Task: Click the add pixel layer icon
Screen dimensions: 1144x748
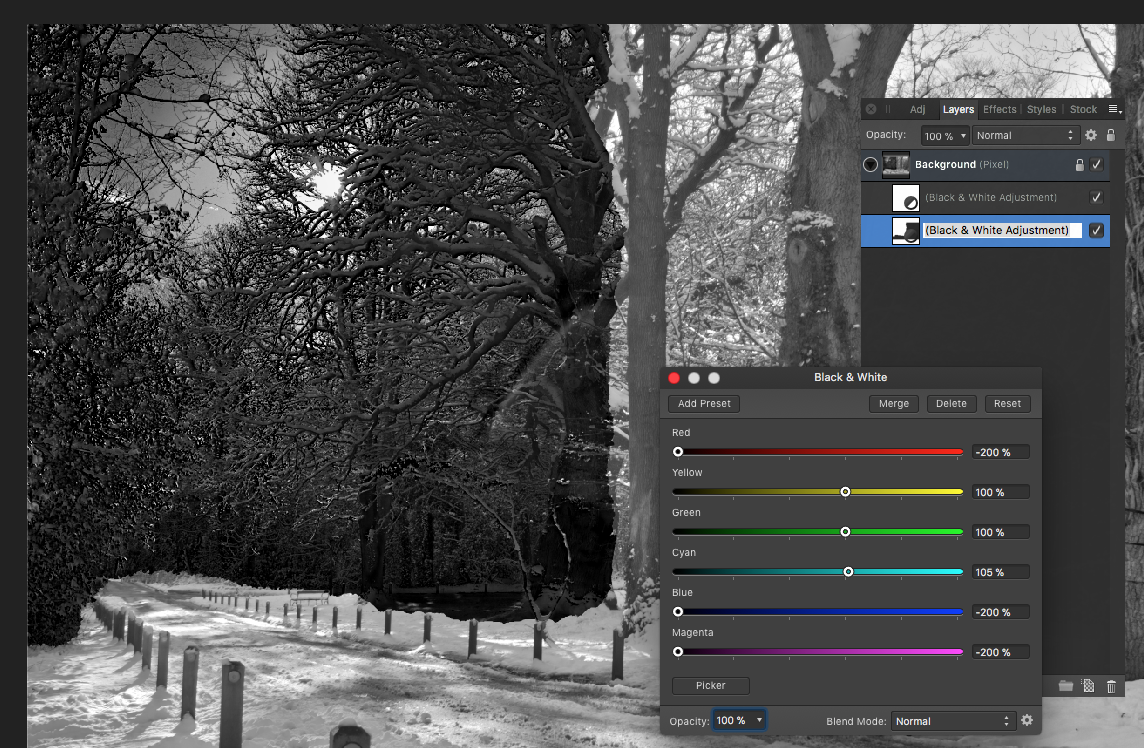Action: coord(1089,686)
